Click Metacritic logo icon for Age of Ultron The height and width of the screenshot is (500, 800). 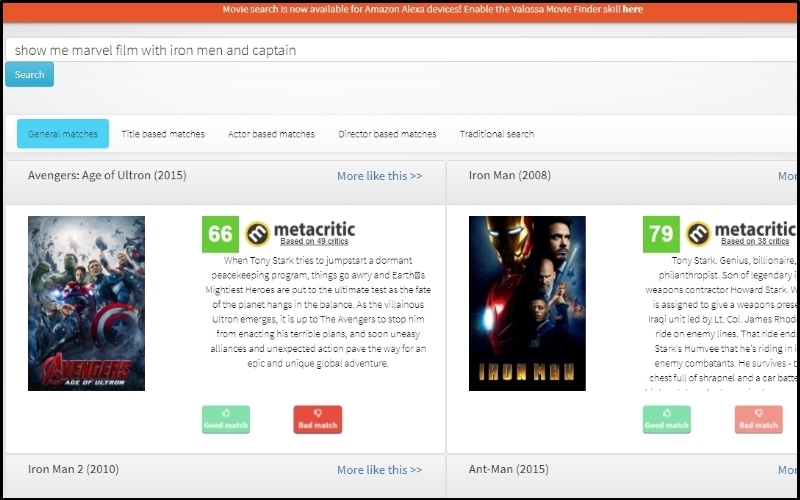pos(258,234)
